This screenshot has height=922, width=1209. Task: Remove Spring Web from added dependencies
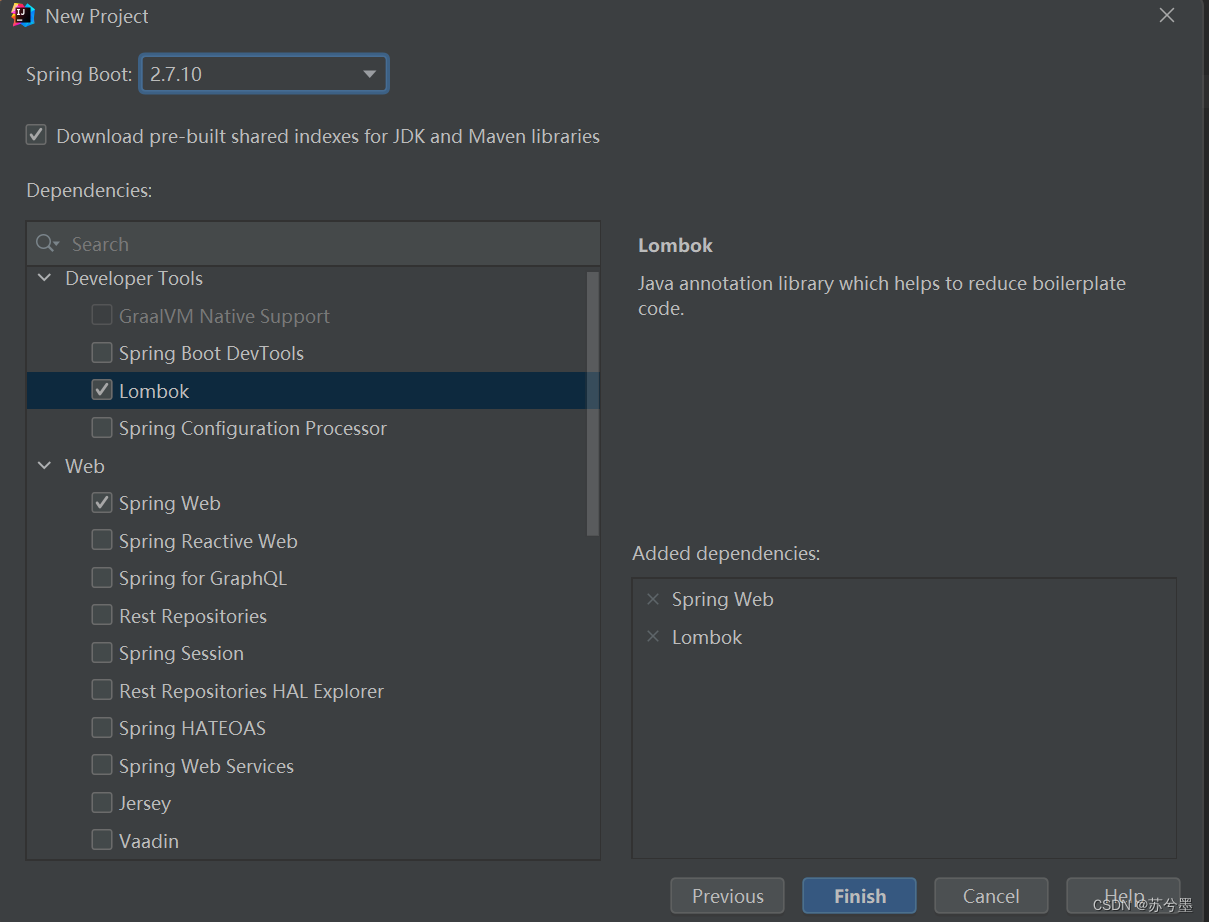pyautogui.click(x=653, y=599)
